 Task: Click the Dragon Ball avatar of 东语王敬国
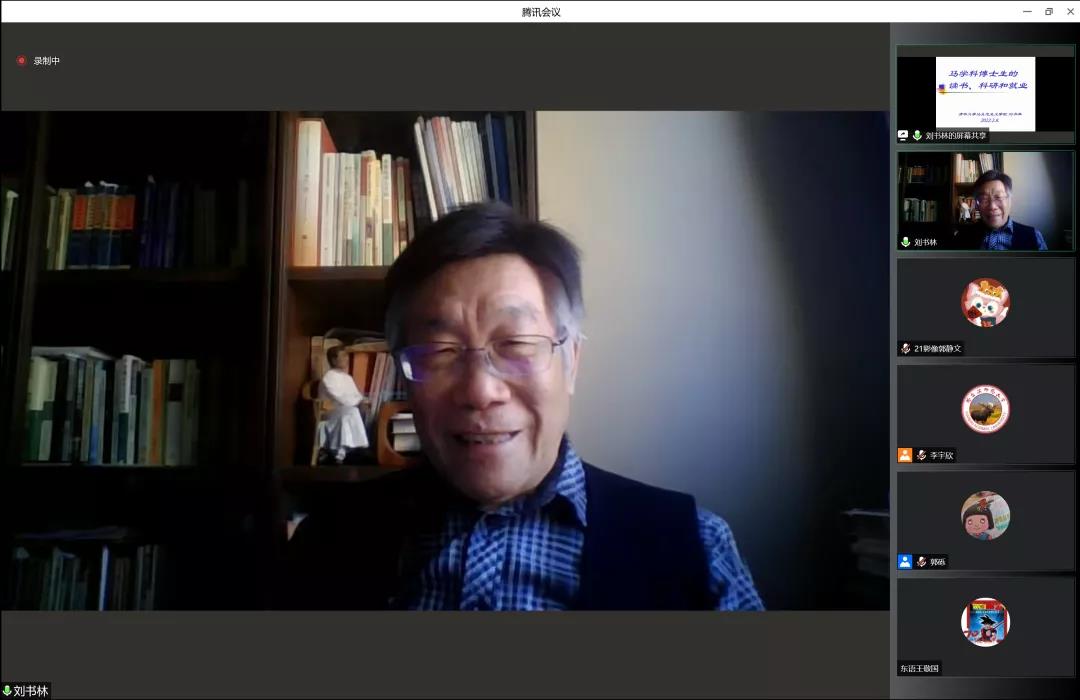click(985, 622)
